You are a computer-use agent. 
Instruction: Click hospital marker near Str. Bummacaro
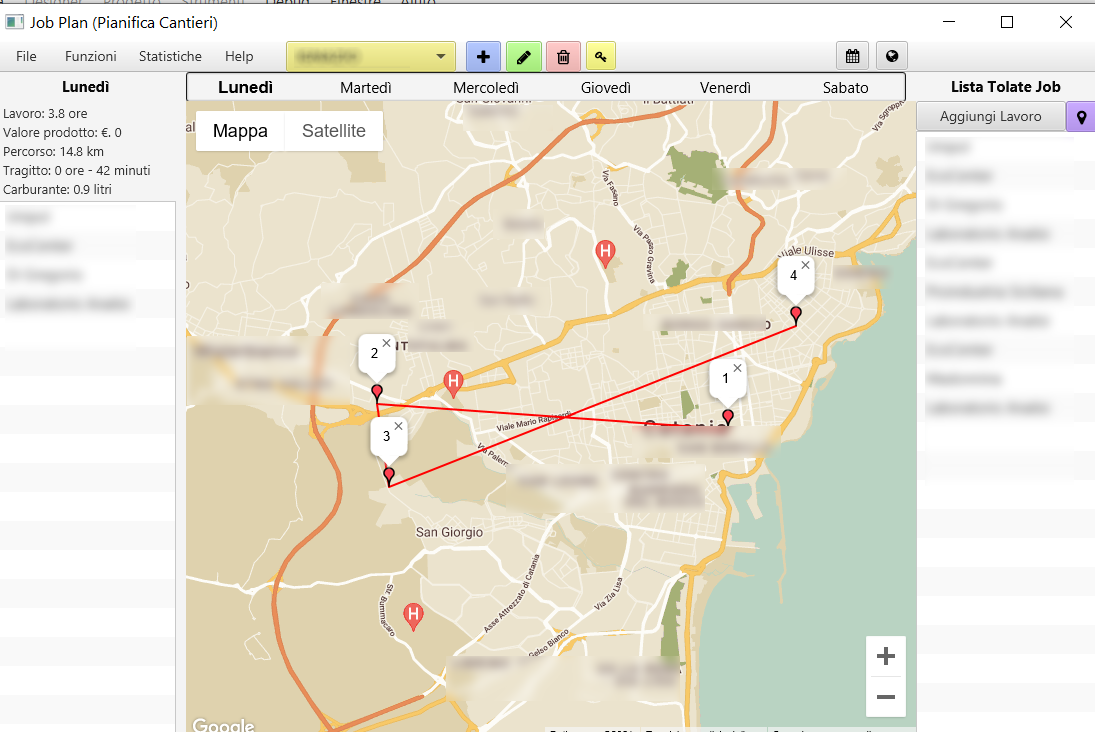(x=413, y=617)
